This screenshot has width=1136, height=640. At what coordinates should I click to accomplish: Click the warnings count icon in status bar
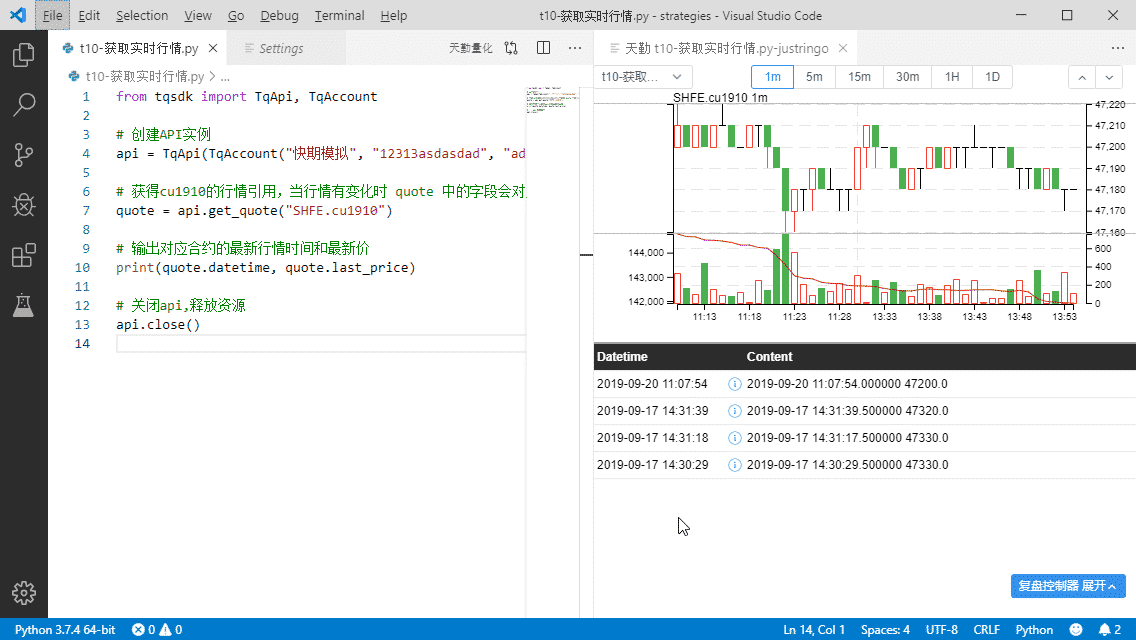(165, 630)
